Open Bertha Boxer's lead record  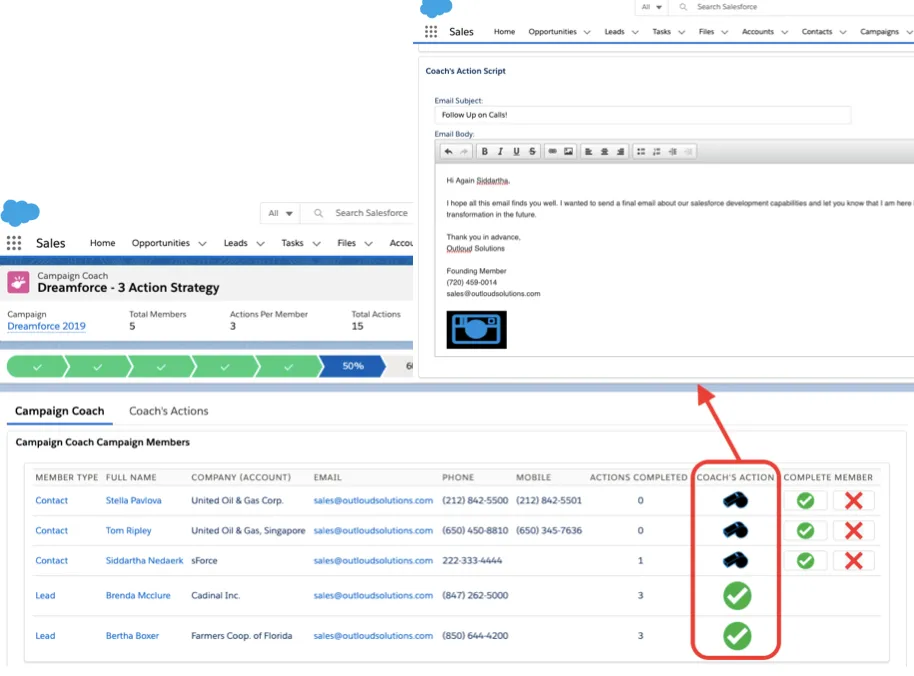[x=132, y=636]
